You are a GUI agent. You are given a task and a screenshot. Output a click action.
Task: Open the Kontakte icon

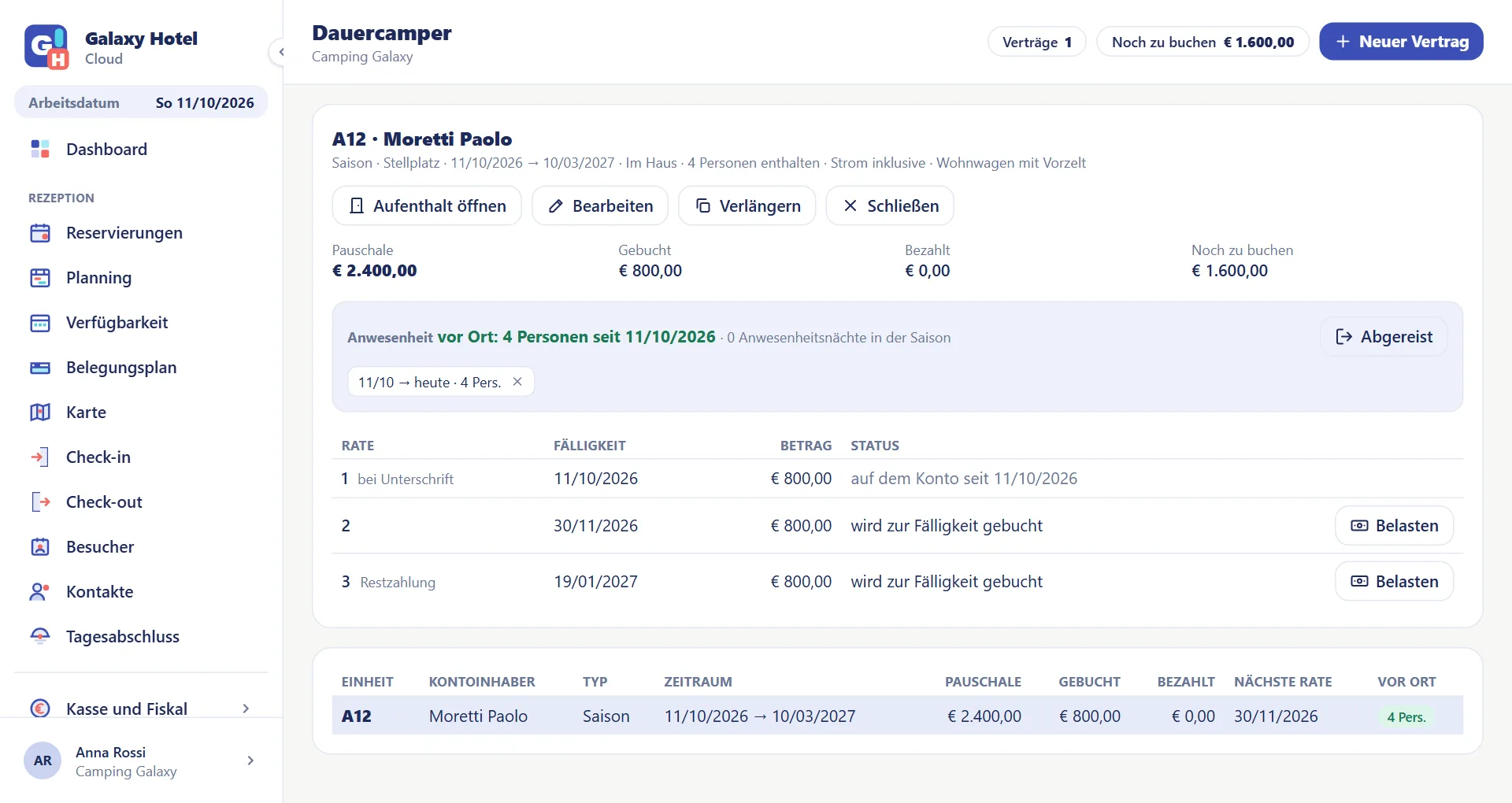40,592
